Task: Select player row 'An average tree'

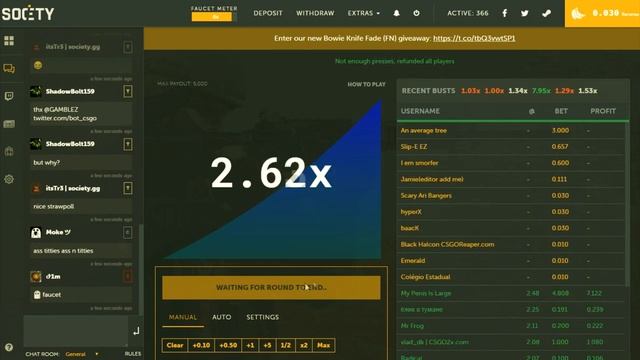Action: pos(511,131)
